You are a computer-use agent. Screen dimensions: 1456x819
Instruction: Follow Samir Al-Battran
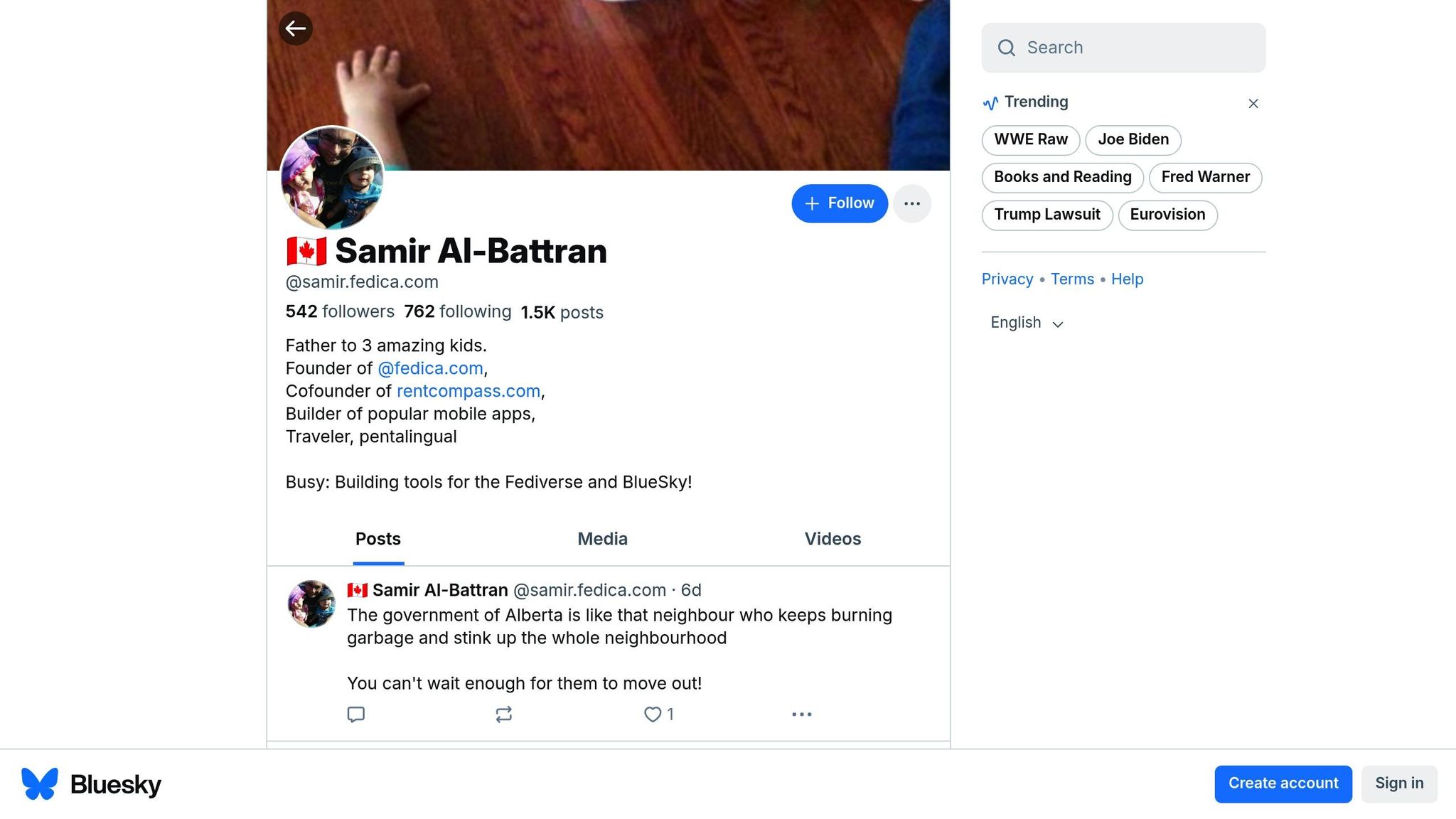840,203
